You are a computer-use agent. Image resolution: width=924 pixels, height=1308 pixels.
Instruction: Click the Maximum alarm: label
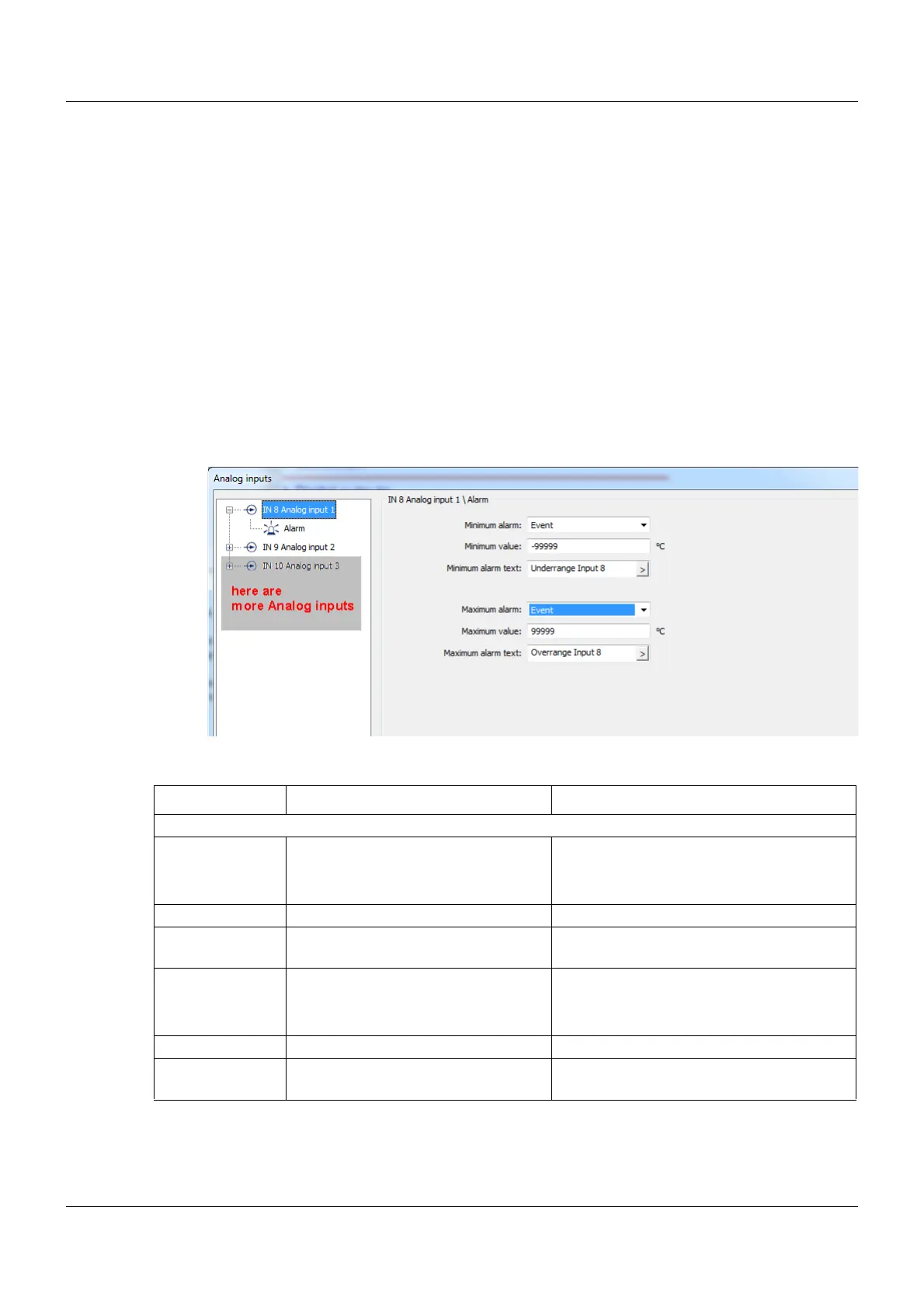pyautogui.click(x=492, y=611)
